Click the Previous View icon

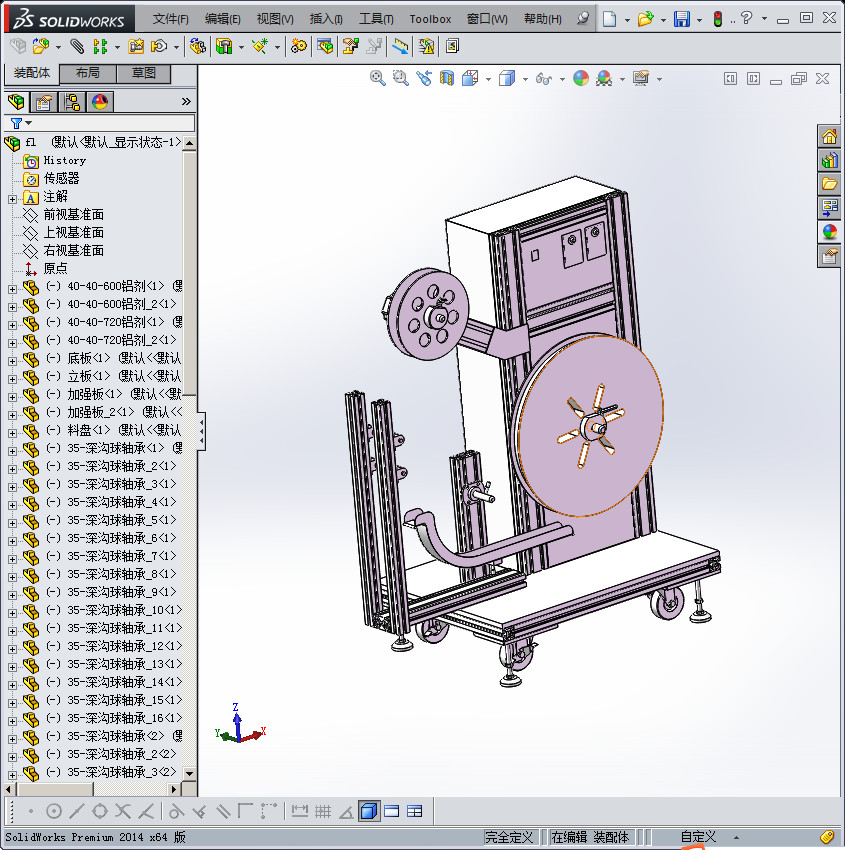(424, 79)
